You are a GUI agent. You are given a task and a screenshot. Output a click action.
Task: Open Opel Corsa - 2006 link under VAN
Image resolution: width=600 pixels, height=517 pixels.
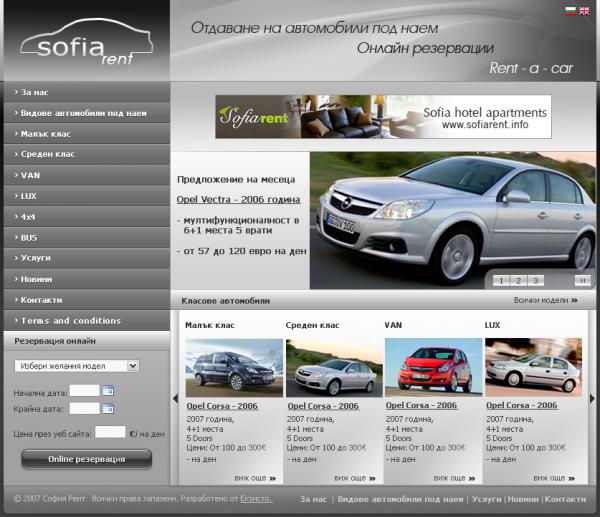421,405
